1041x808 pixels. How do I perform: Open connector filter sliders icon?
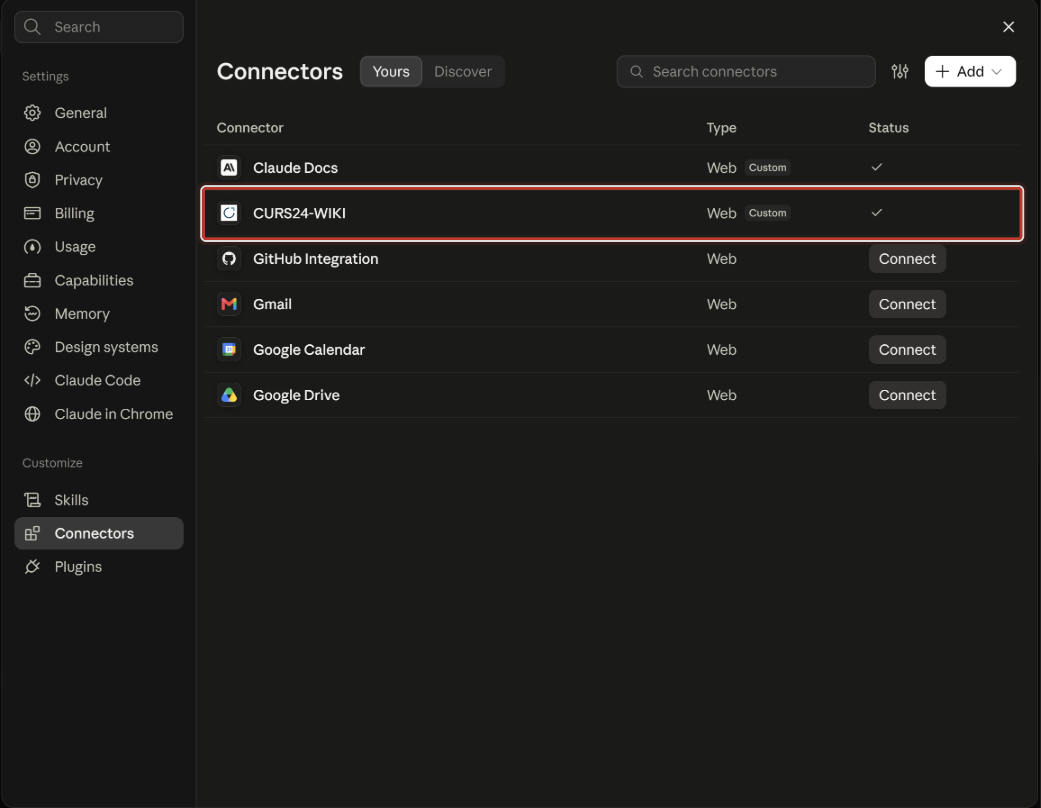tap(900, 71)
